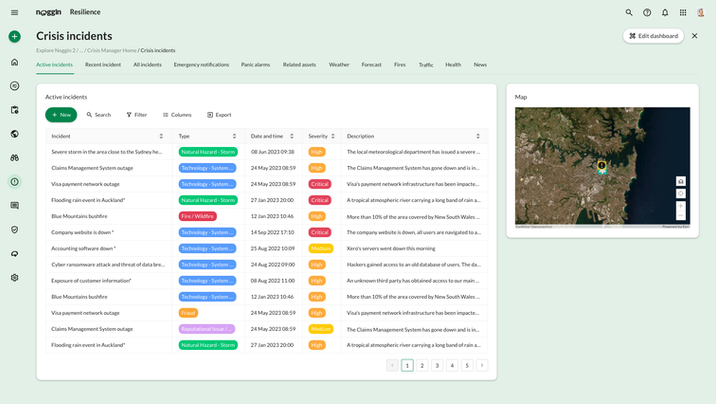This screenshot has width=716, height=404.
Task: Click Edit dashboard button
Action: pyautogui.click(x=653, y=36)
